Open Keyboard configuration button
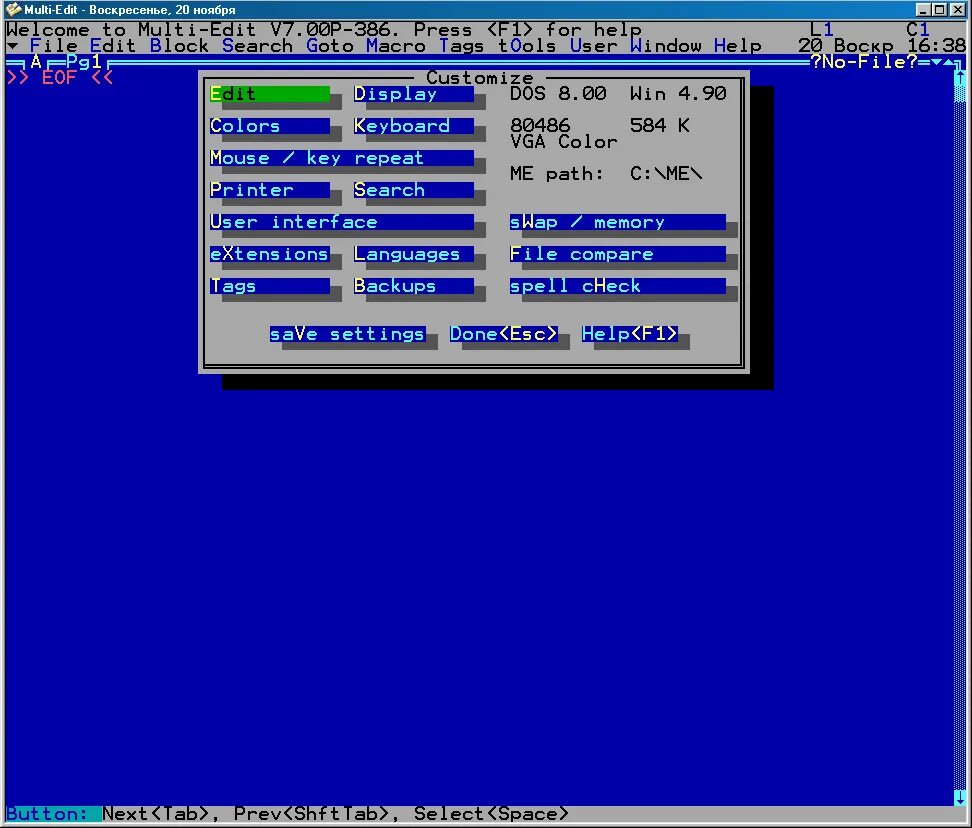 [413, 126]
